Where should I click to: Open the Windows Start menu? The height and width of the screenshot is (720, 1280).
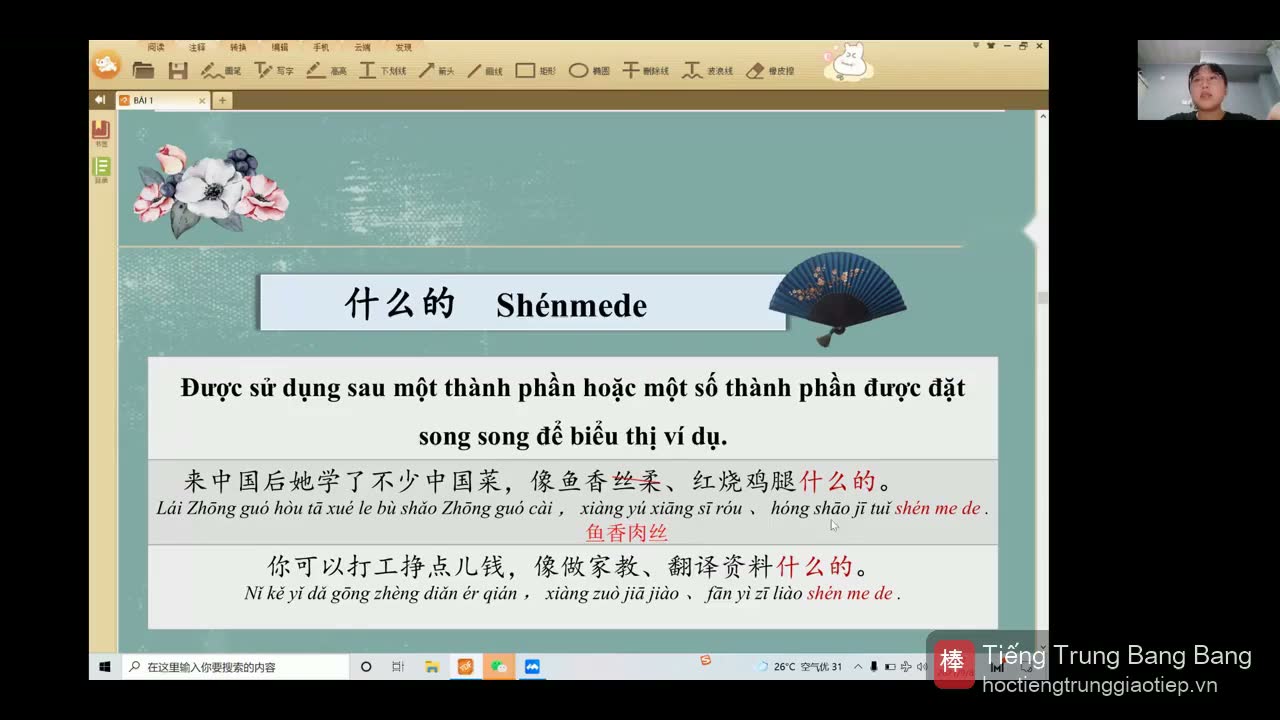point(105,666)
